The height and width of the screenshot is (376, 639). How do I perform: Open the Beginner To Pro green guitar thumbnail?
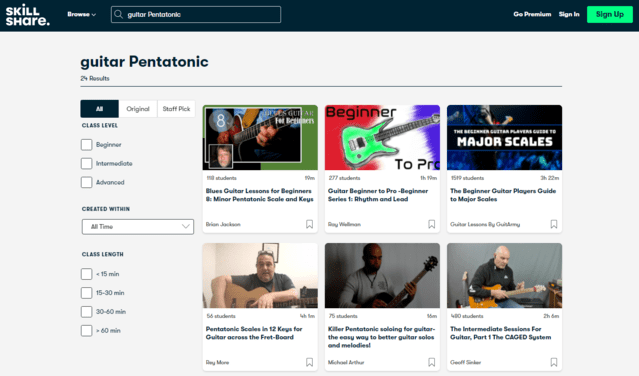(x=382, y=137)
